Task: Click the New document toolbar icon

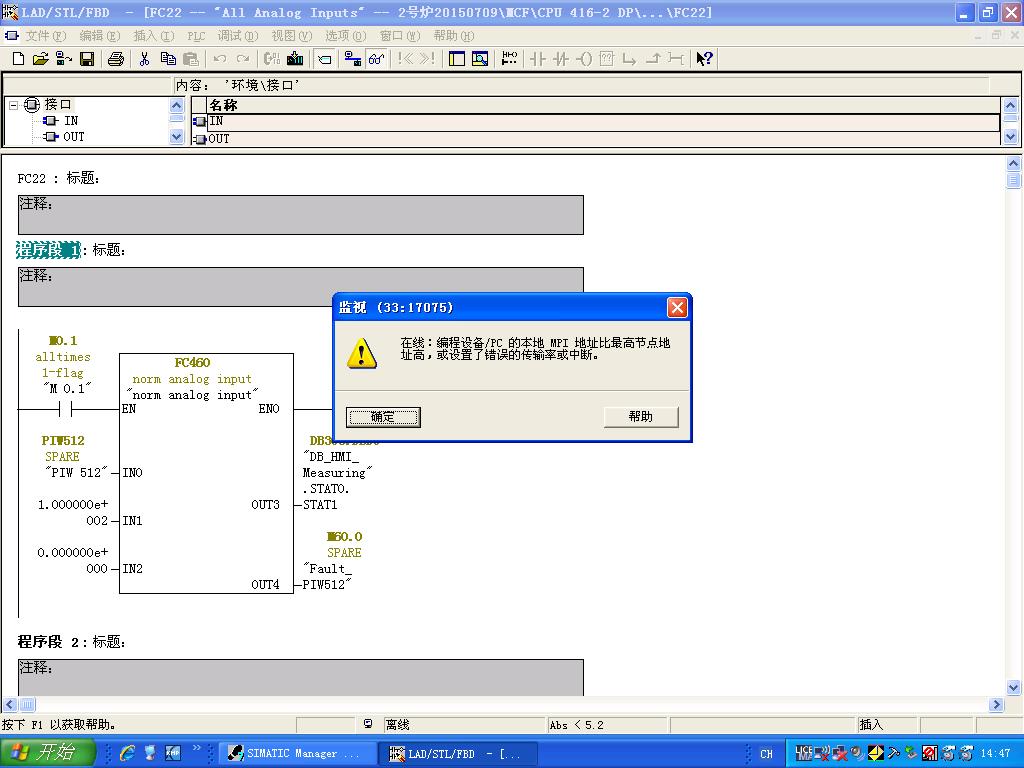Action: [x=18, y=59]
